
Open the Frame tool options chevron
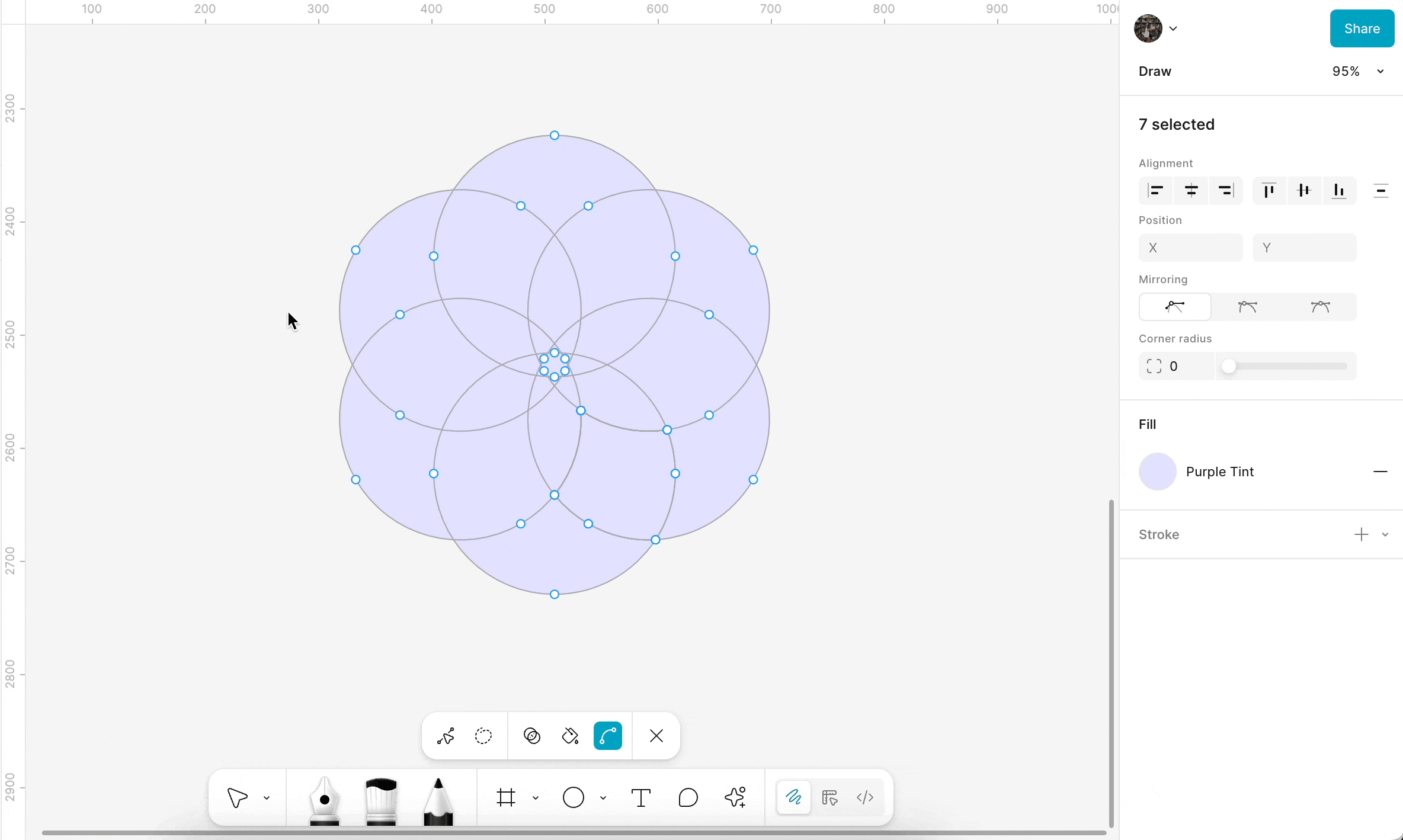(536, 798)
